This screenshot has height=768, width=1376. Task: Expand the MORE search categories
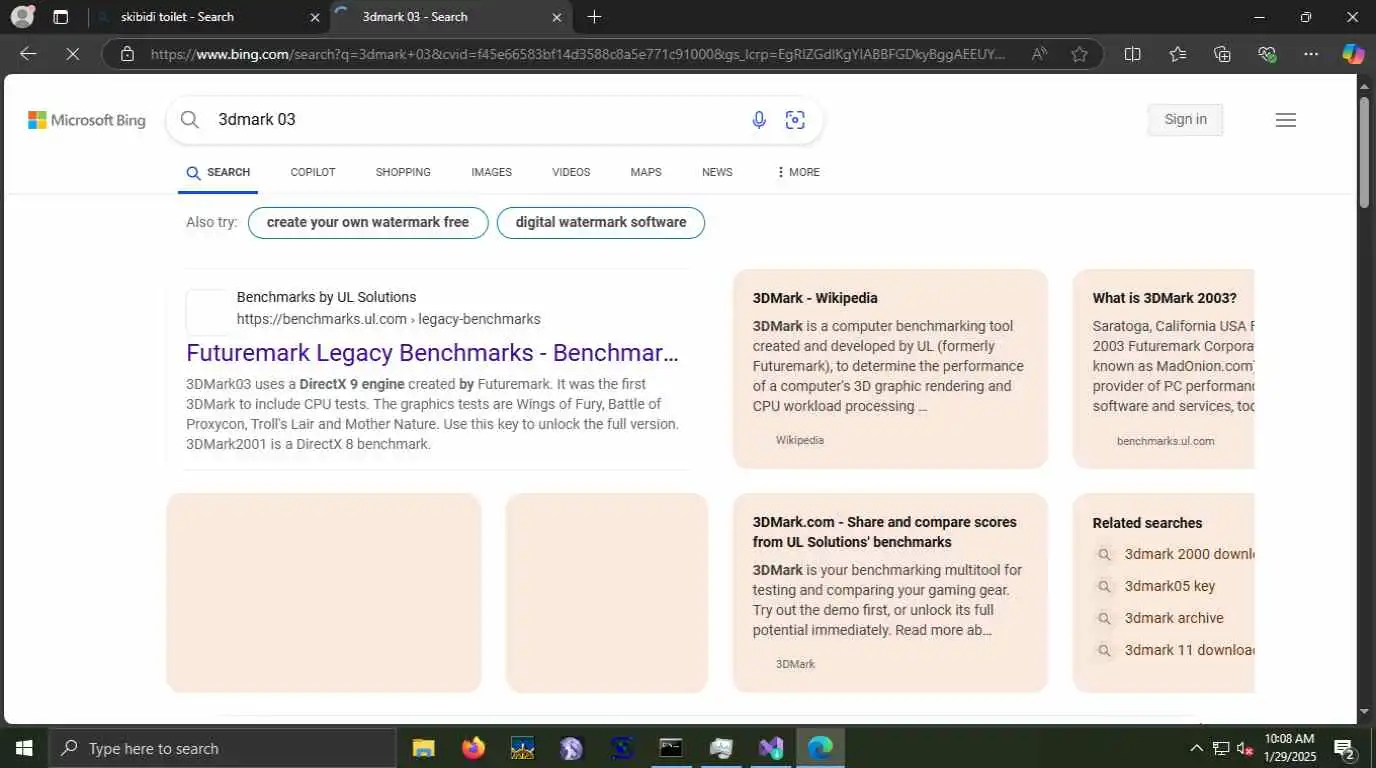coord(798,172)
